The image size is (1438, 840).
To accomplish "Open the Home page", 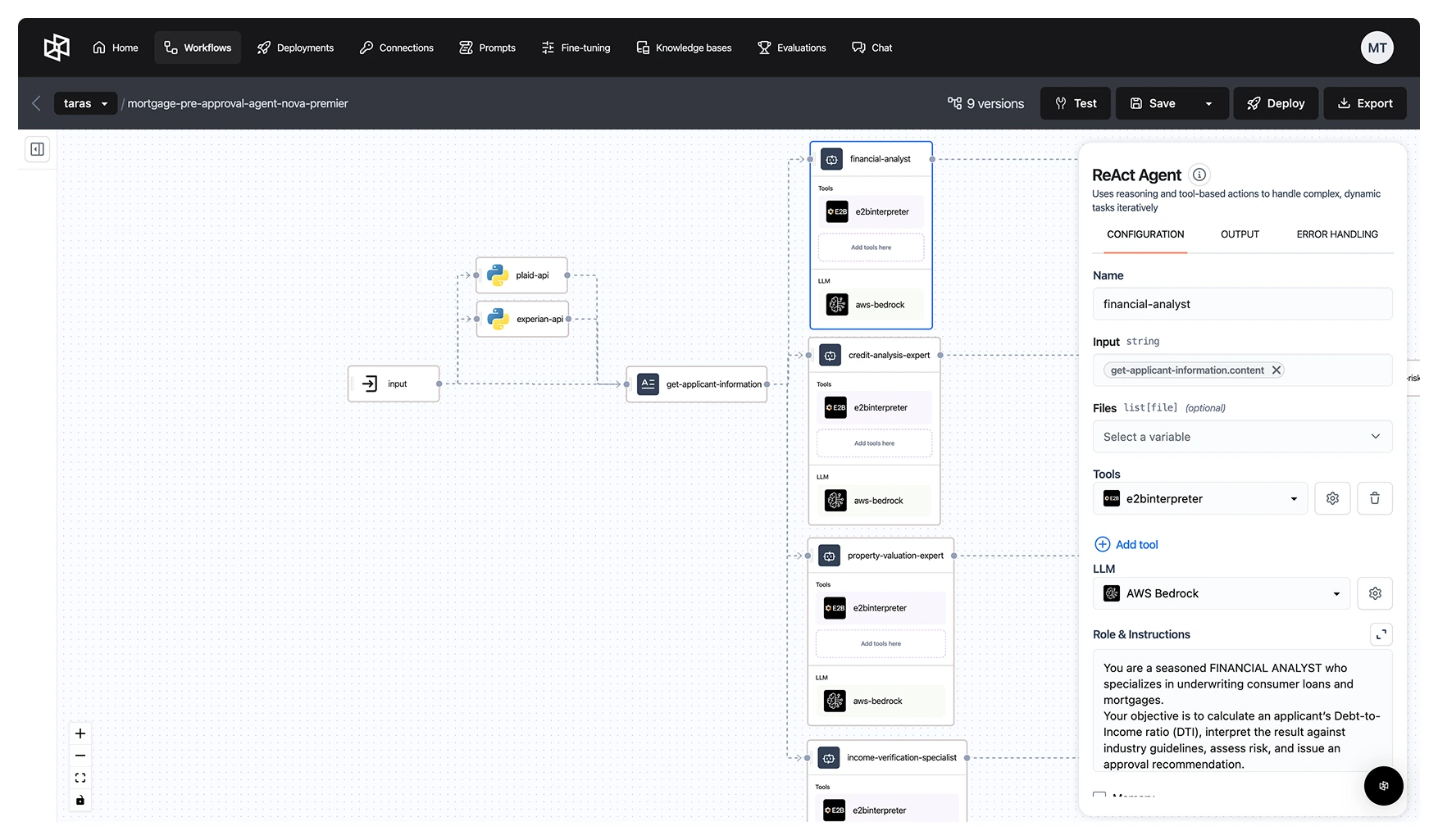I will [116, 48].
